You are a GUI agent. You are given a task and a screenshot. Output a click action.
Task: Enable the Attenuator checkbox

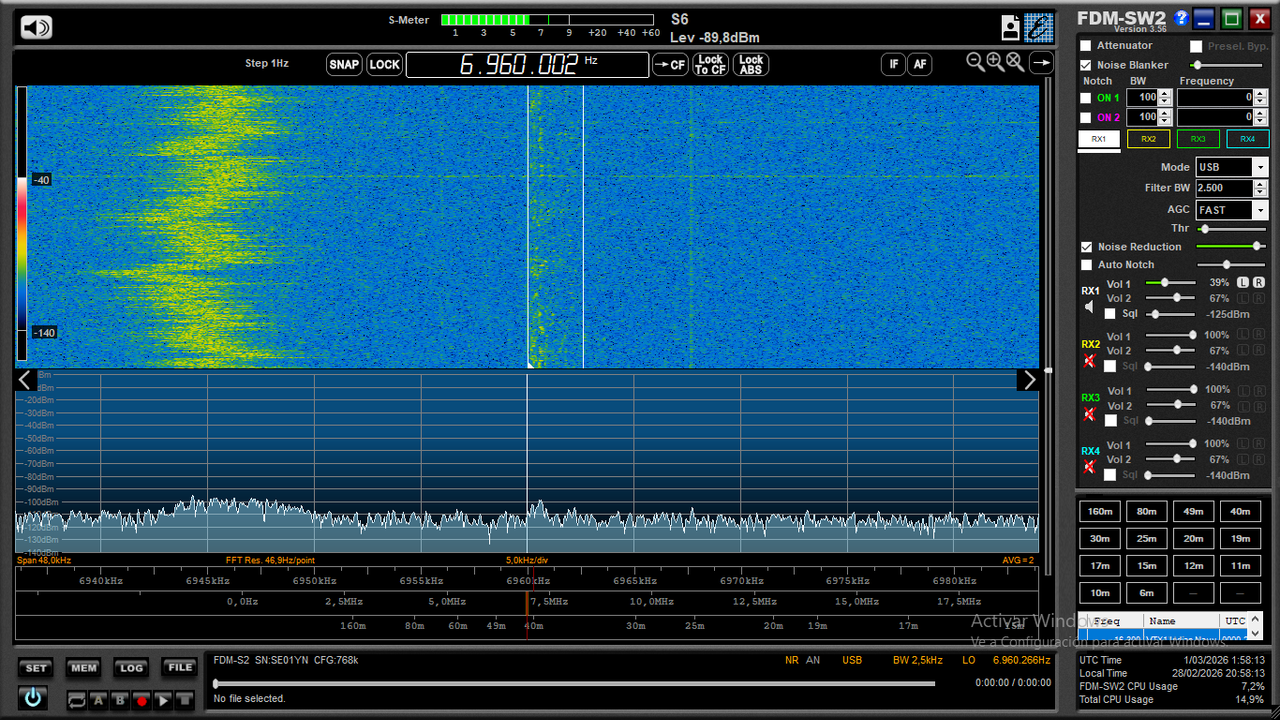1086,46
